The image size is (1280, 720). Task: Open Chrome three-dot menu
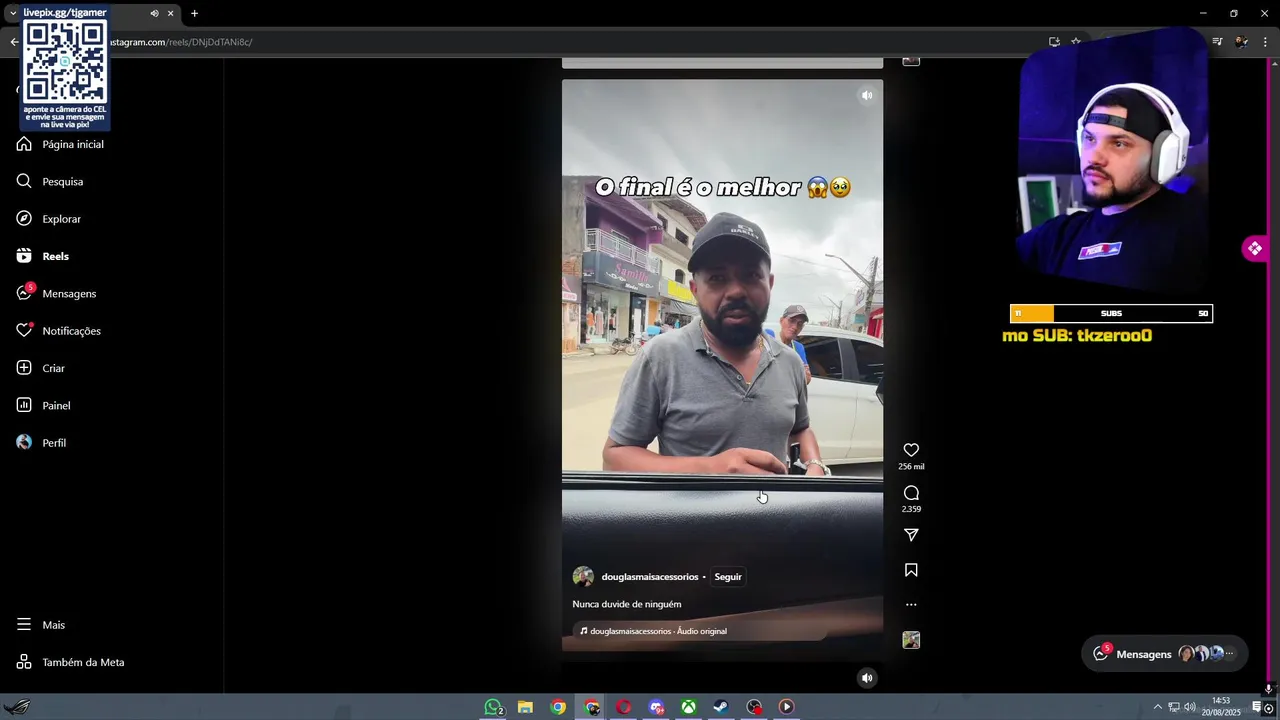tap(1266, 42)
